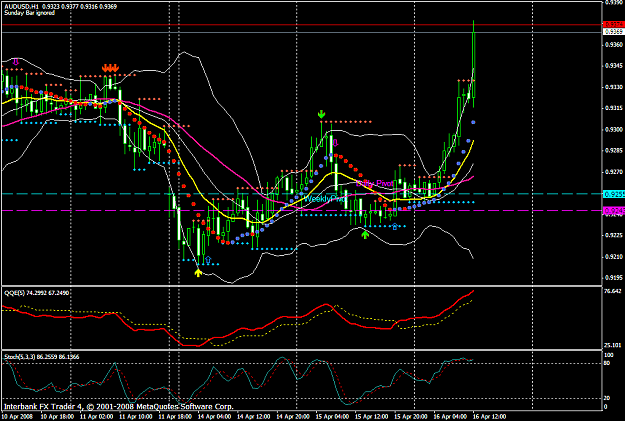
Task: Click the "11 Apr 10:00" time axis label
Action: [136, 417]
